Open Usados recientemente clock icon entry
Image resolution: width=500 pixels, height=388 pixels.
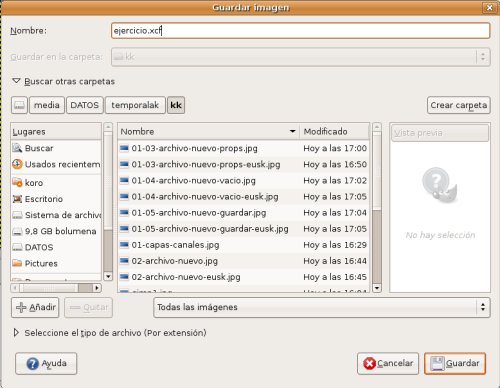[17, 164]
